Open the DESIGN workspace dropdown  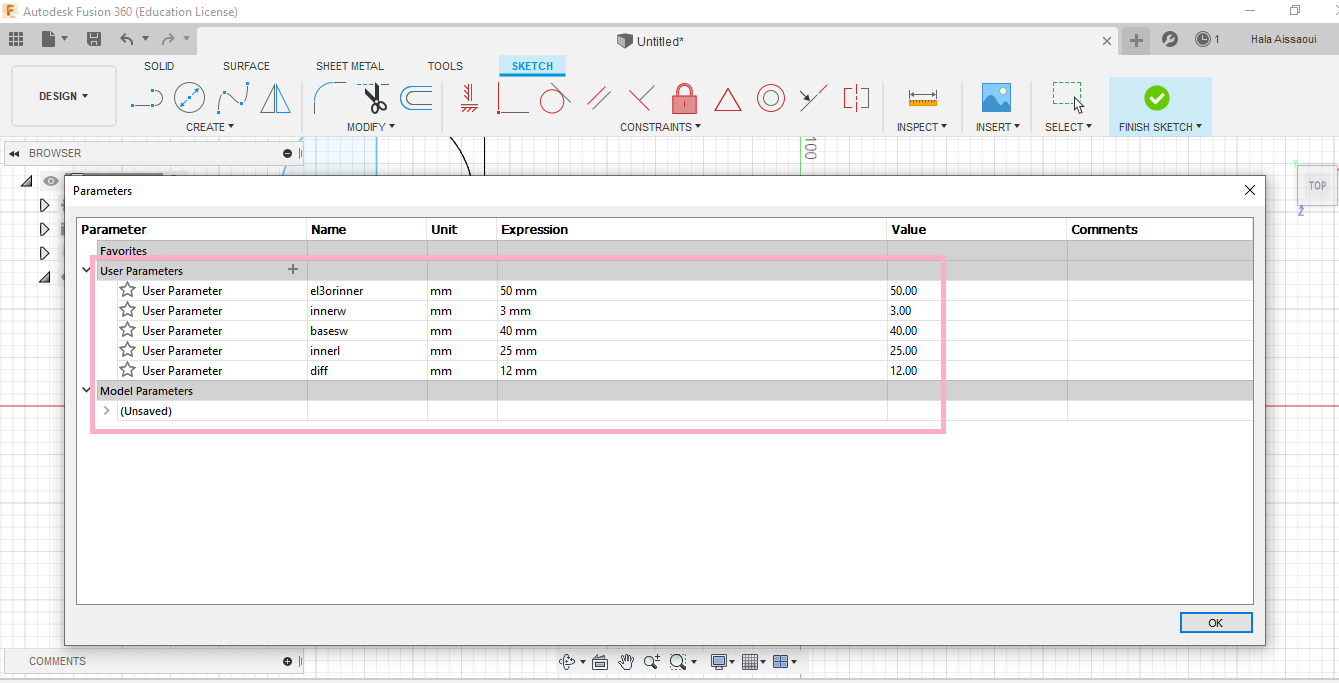(64, 96)
